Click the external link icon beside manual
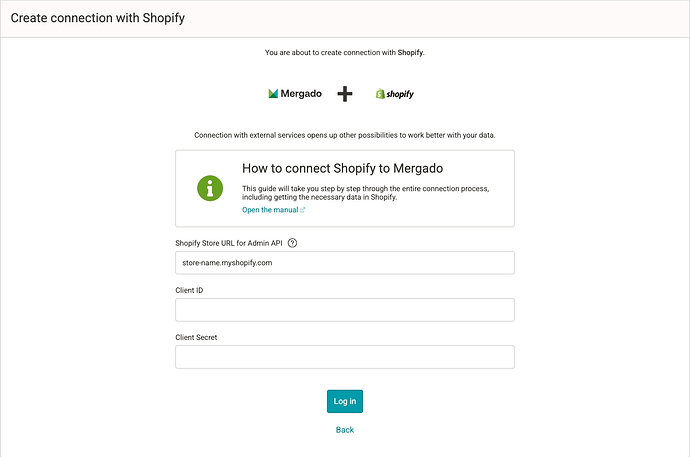 tap(302, 210)
